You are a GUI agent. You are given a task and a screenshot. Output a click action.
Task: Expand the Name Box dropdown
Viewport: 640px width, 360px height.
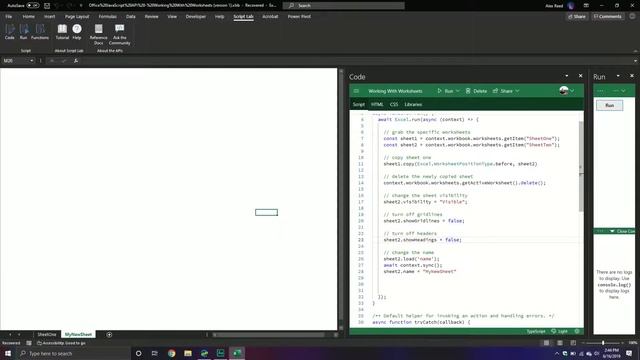(x=31, y=60)
